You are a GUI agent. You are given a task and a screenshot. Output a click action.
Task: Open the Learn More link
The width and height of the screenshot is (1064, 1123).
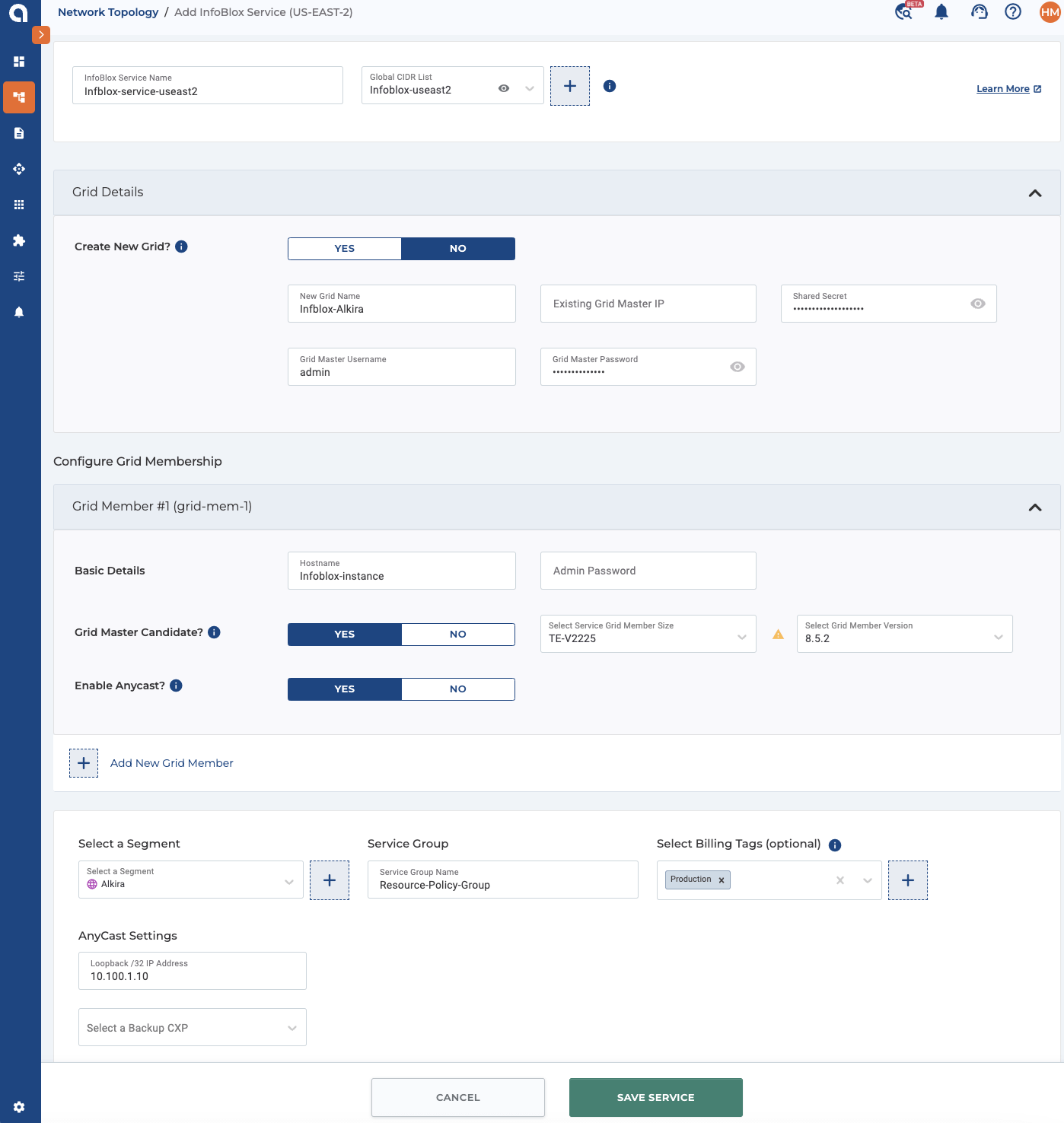1009,89
